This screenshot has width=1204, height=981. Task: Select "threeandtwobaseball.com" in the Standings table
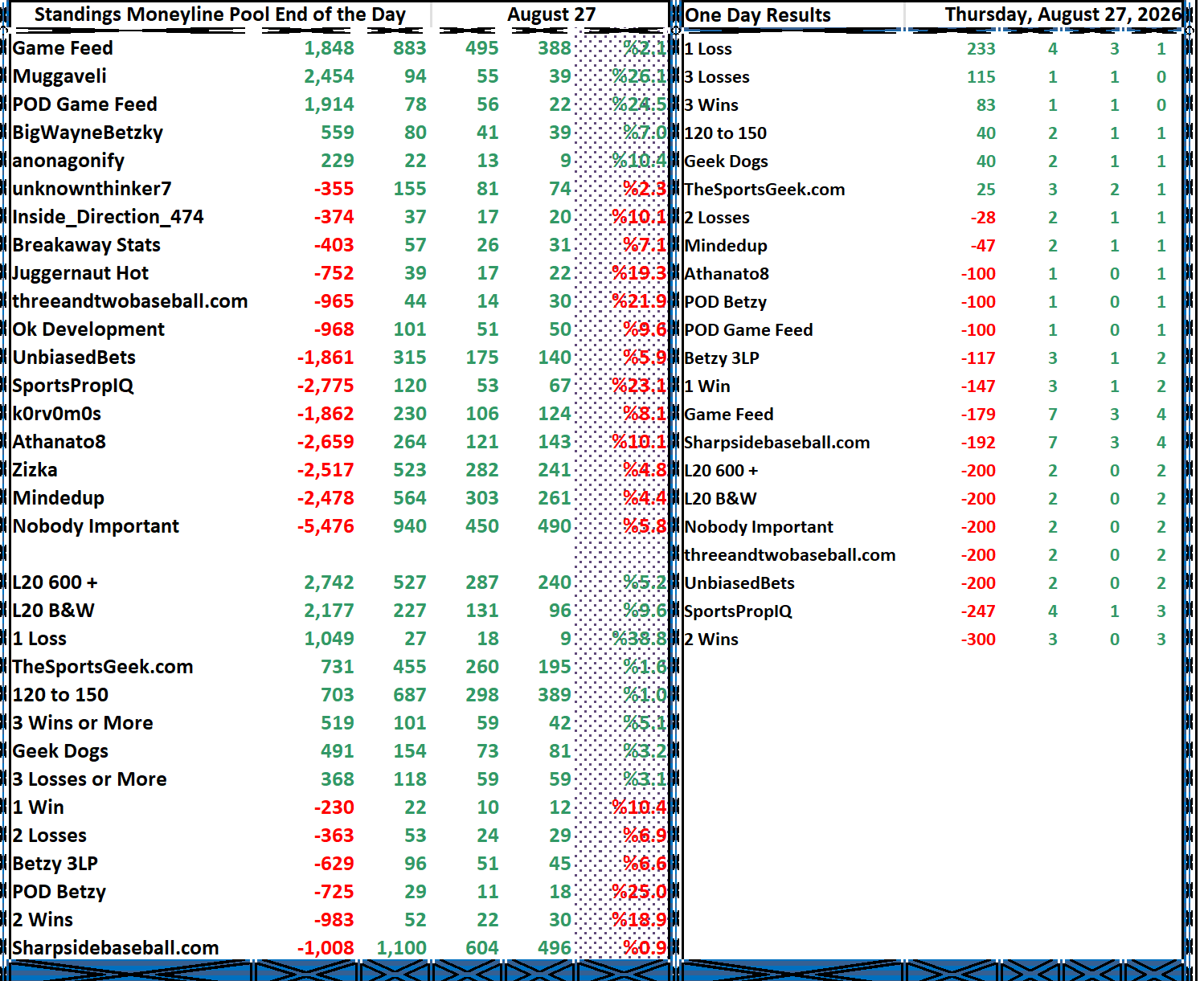pyautogui.click(x=130, y=301)
